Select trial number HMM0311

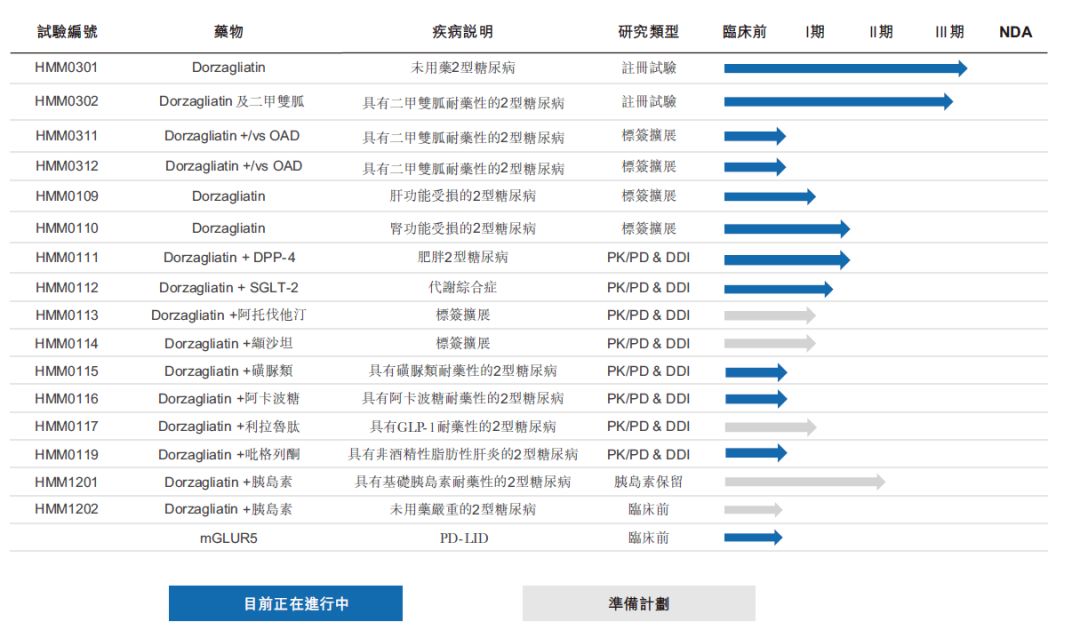pos(66,136)
